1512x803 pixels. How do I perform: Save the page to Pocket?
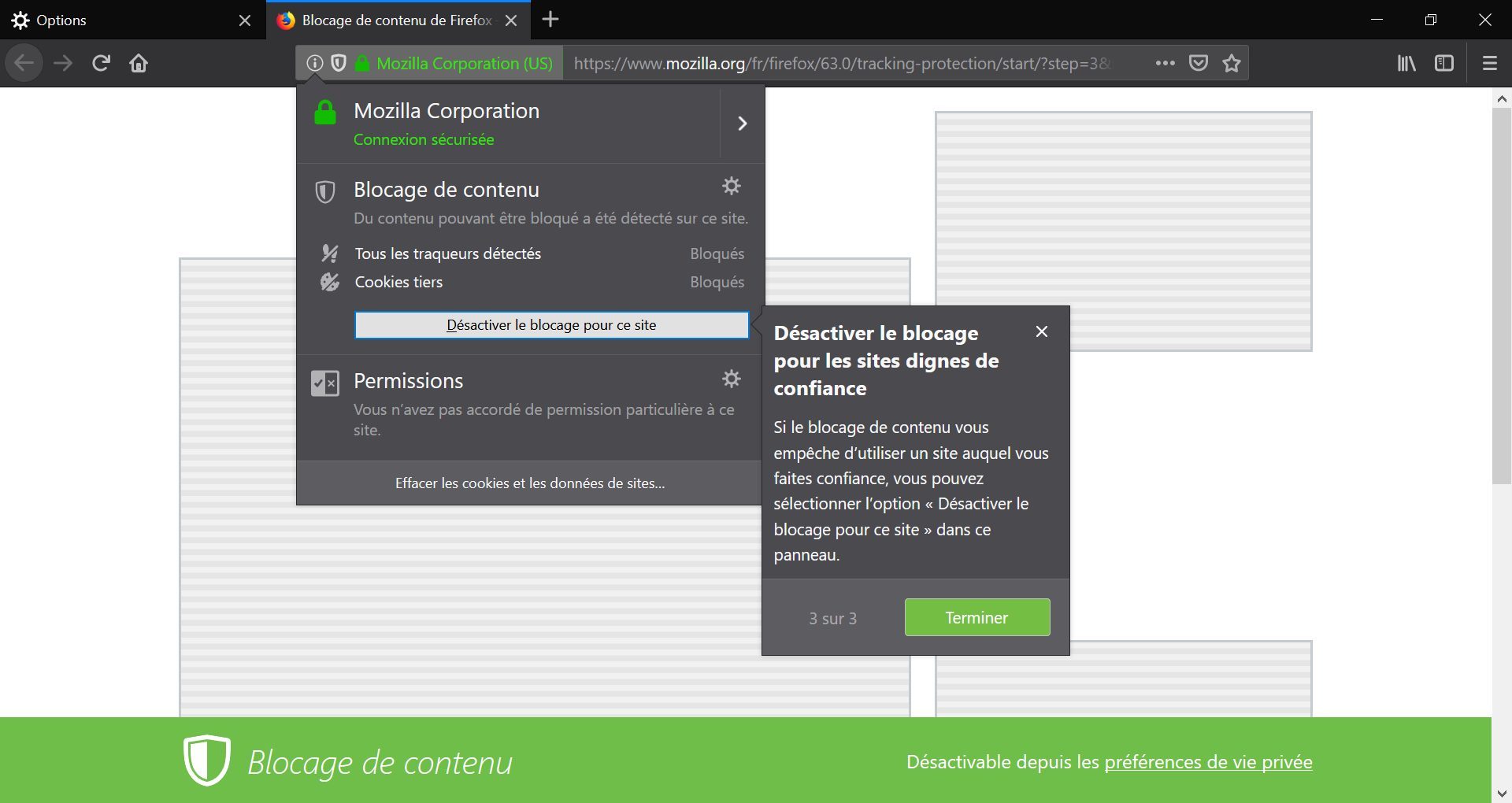pos(1198,63)
